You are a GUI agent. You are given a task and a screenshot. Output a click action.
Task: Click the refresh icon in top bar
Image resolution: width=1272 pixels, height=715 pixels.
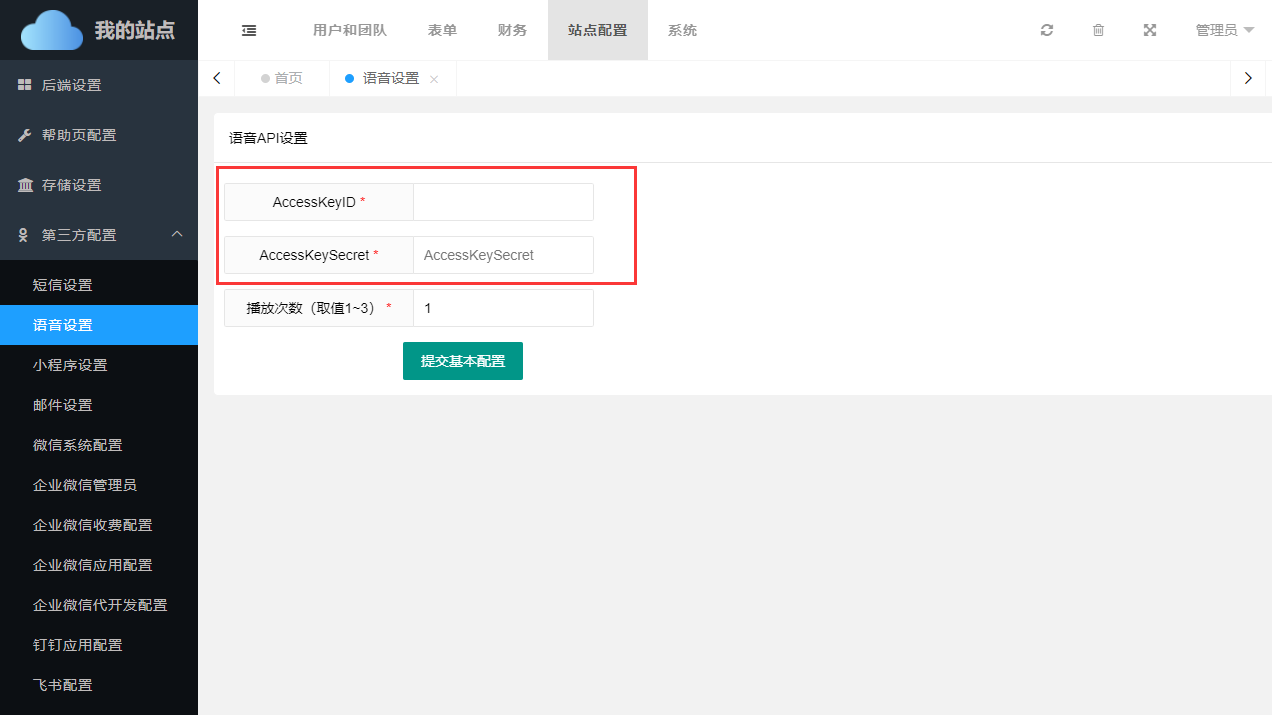tap(1047, 30)
